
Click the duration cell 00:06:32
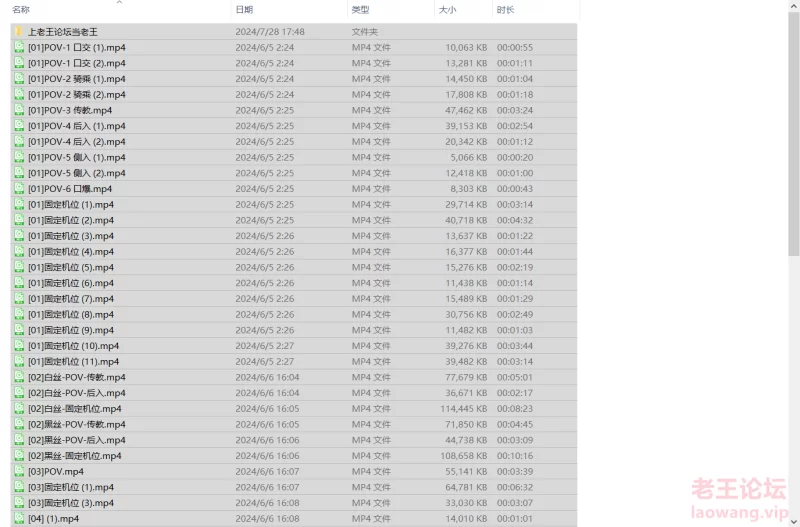(x=515, y=487)
